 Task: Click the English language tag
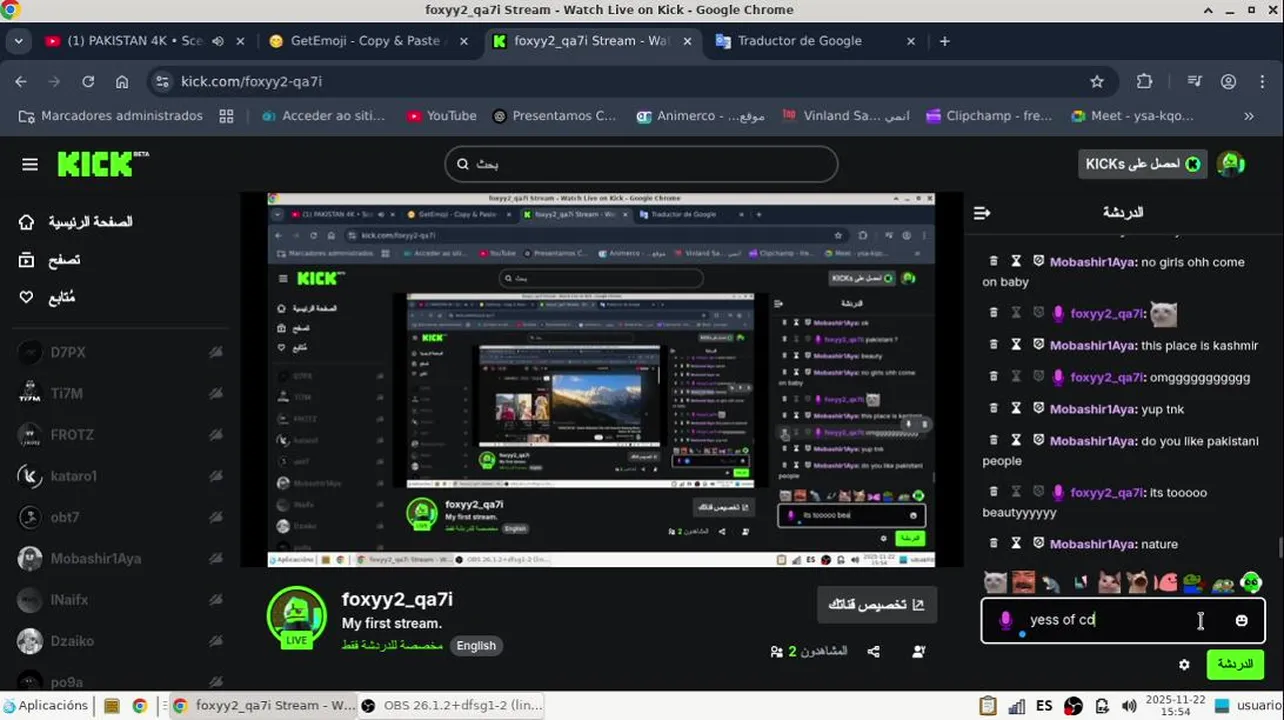[x=476, y=646]
